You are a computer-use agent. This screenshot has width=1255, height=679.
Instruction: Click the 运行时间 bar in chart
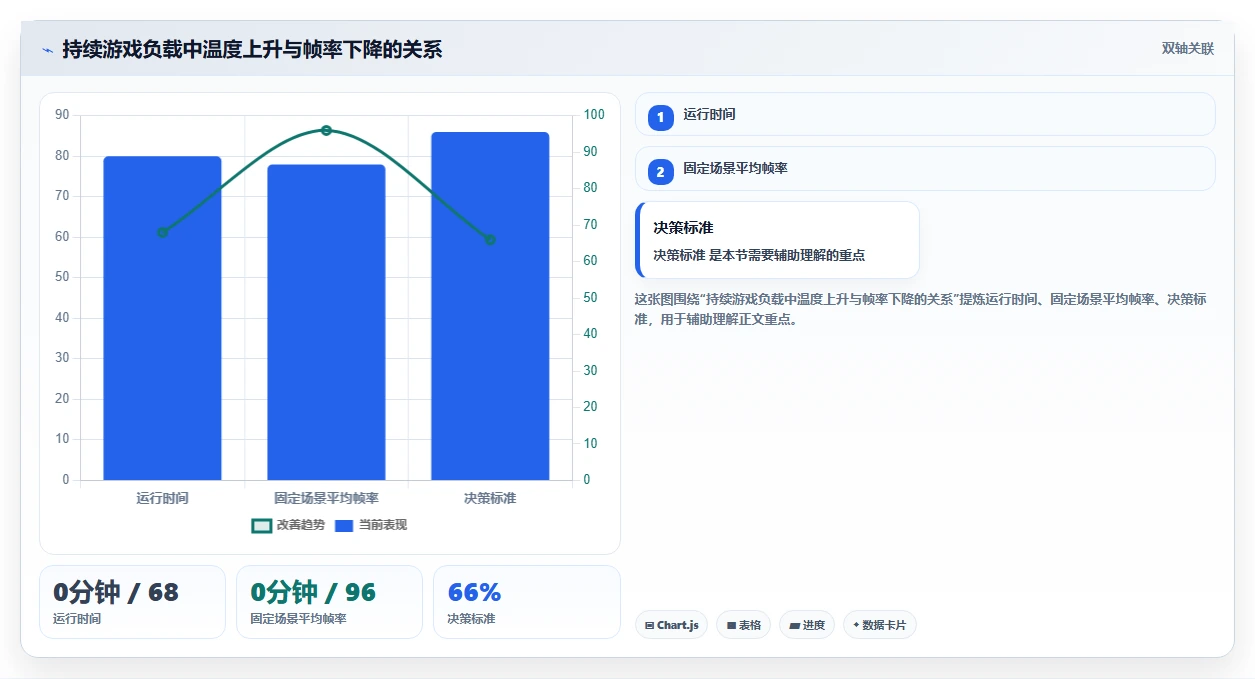tap(162, 318)
